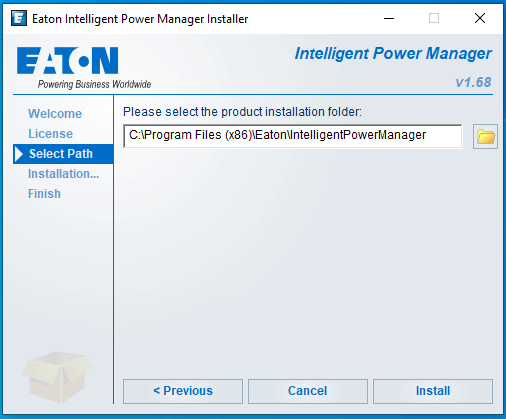
Task: Select the Welcome step in sidebar
Action: click(55, 114)
